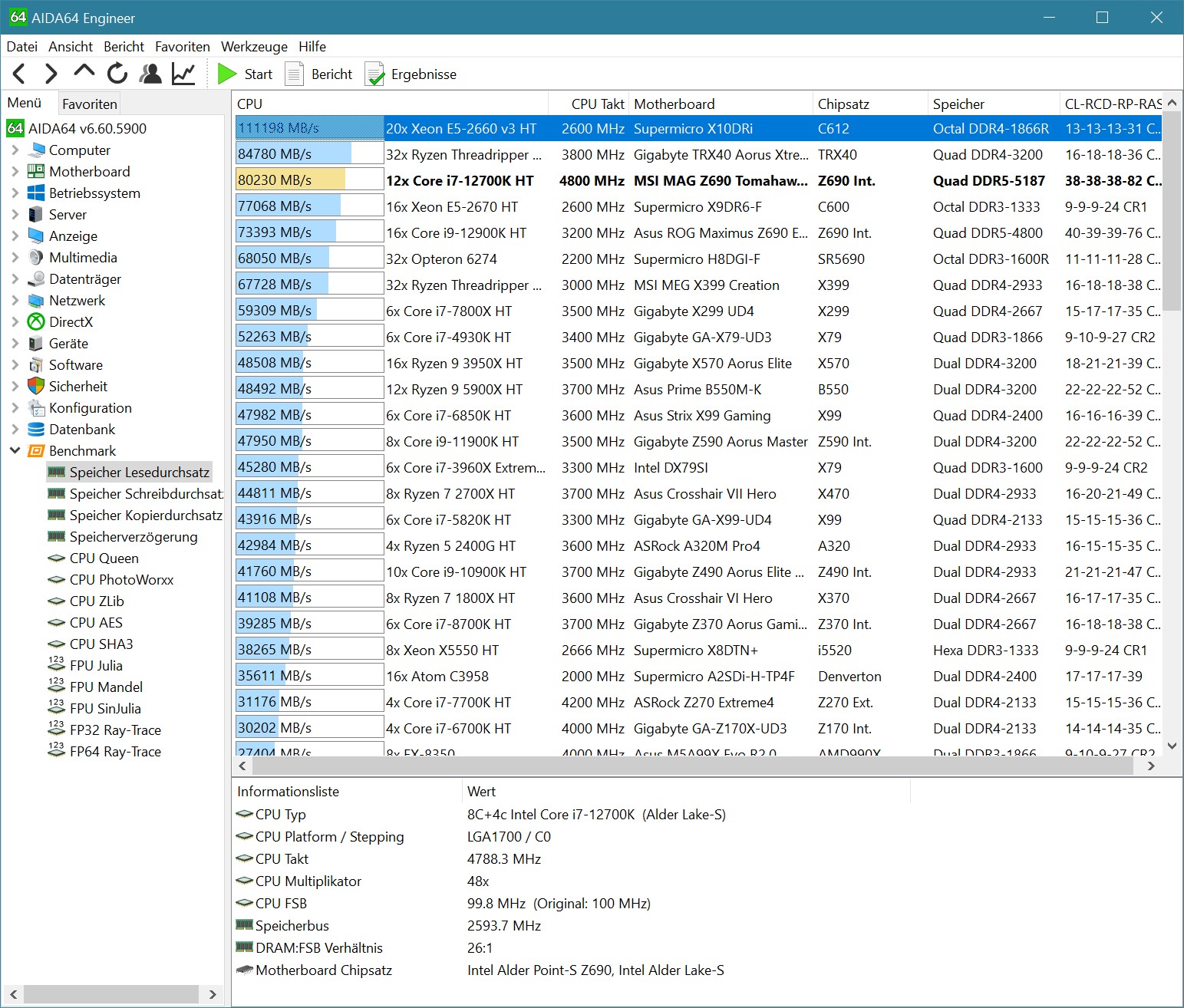
Task: Expand the Computer tree node
Action: [15, 150]
